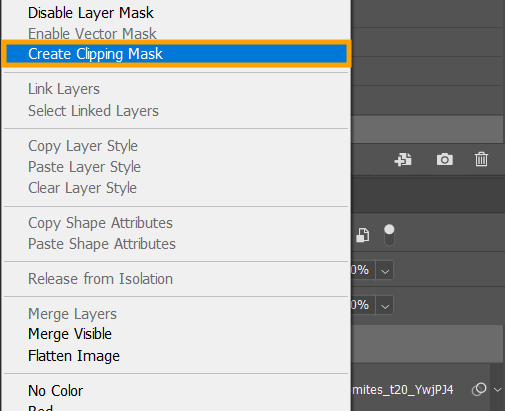Open the opacity percentage dropdown
Image resolution: width=505 pixels, height=411 pixels.
[x=385, y=270]
